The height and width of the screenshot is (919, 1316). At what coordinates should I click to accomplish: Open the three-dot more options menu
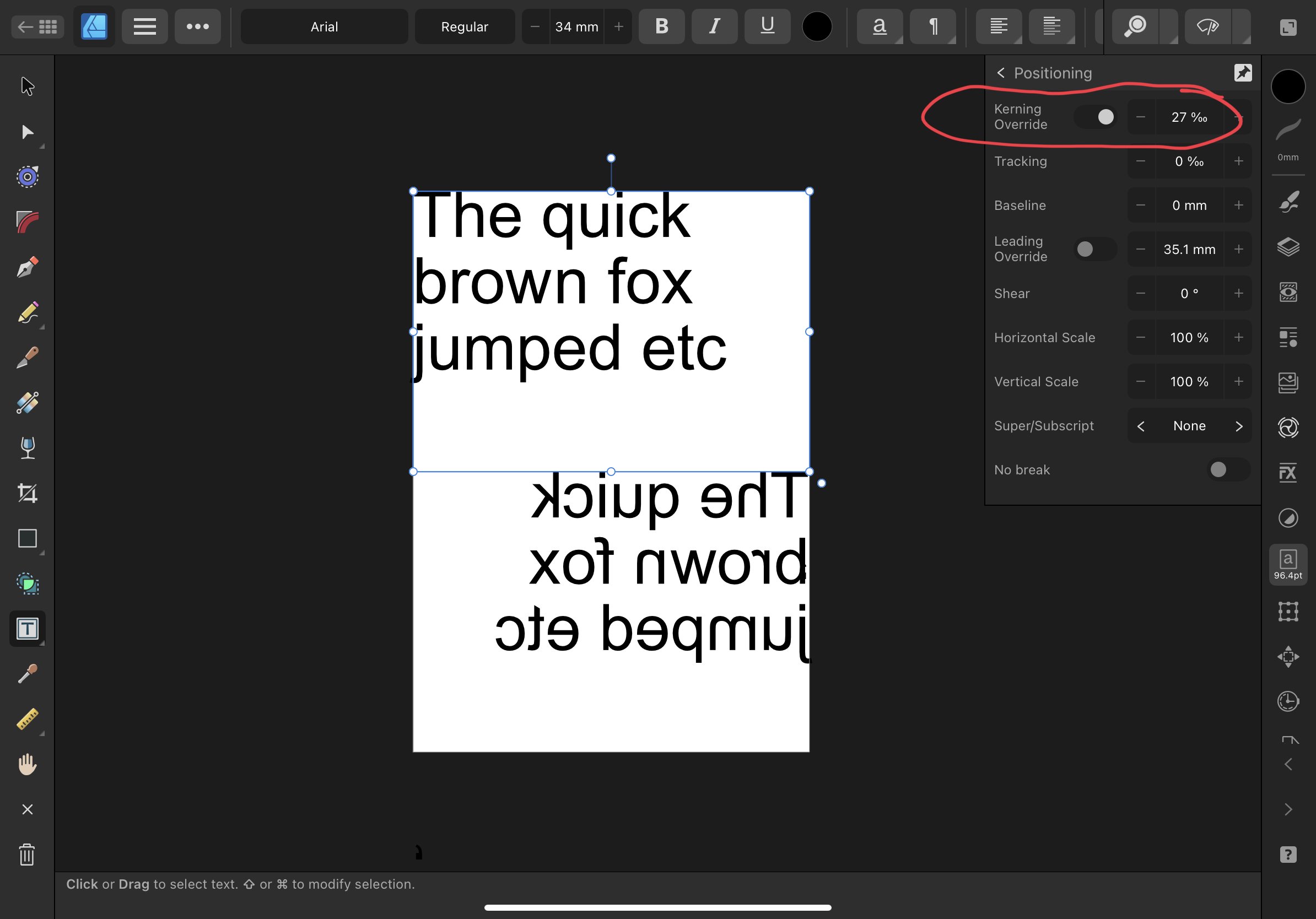click(197, 26)
